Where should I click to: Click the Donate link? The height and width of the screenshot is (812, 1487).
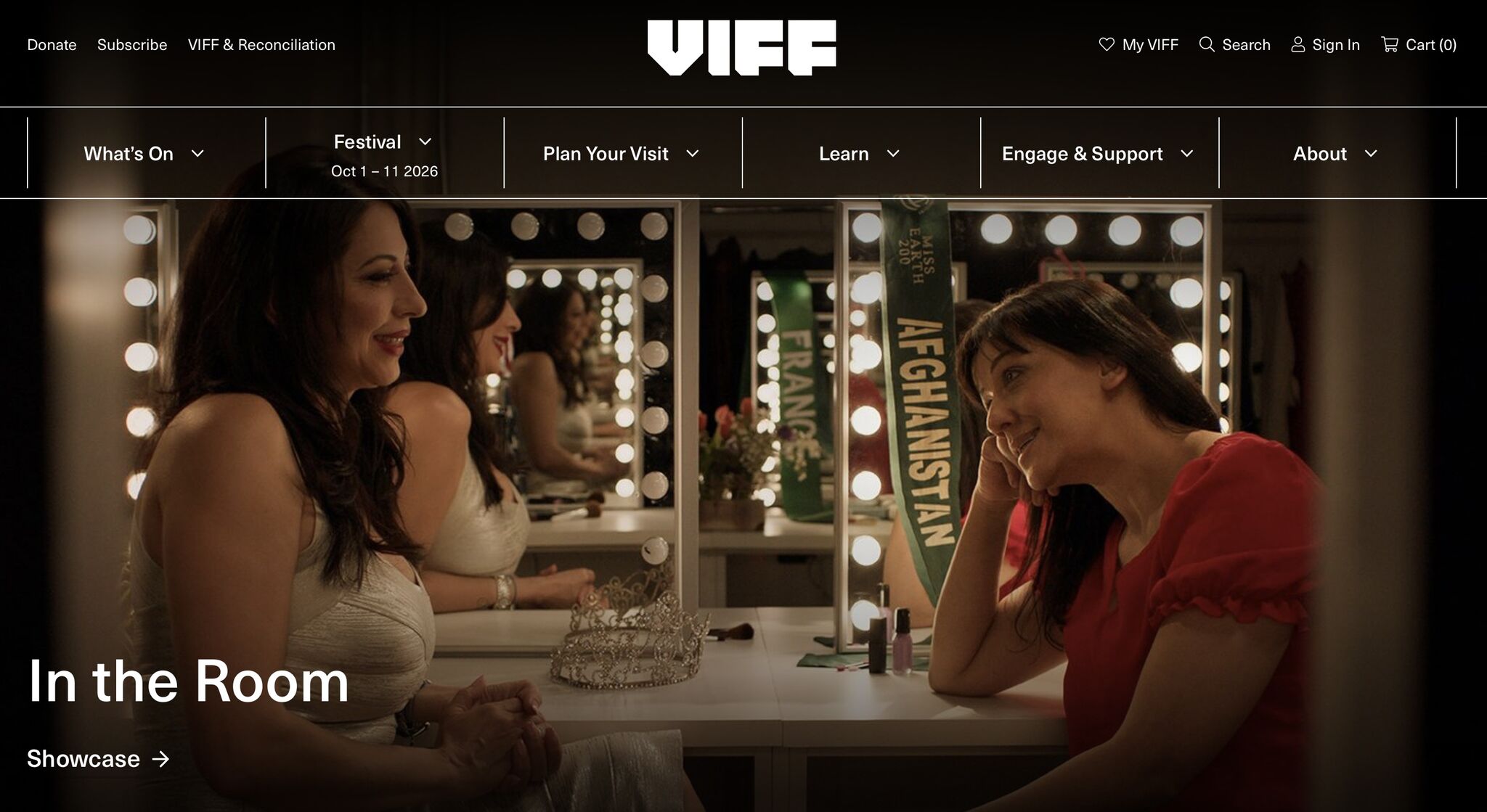pos(52,45)
